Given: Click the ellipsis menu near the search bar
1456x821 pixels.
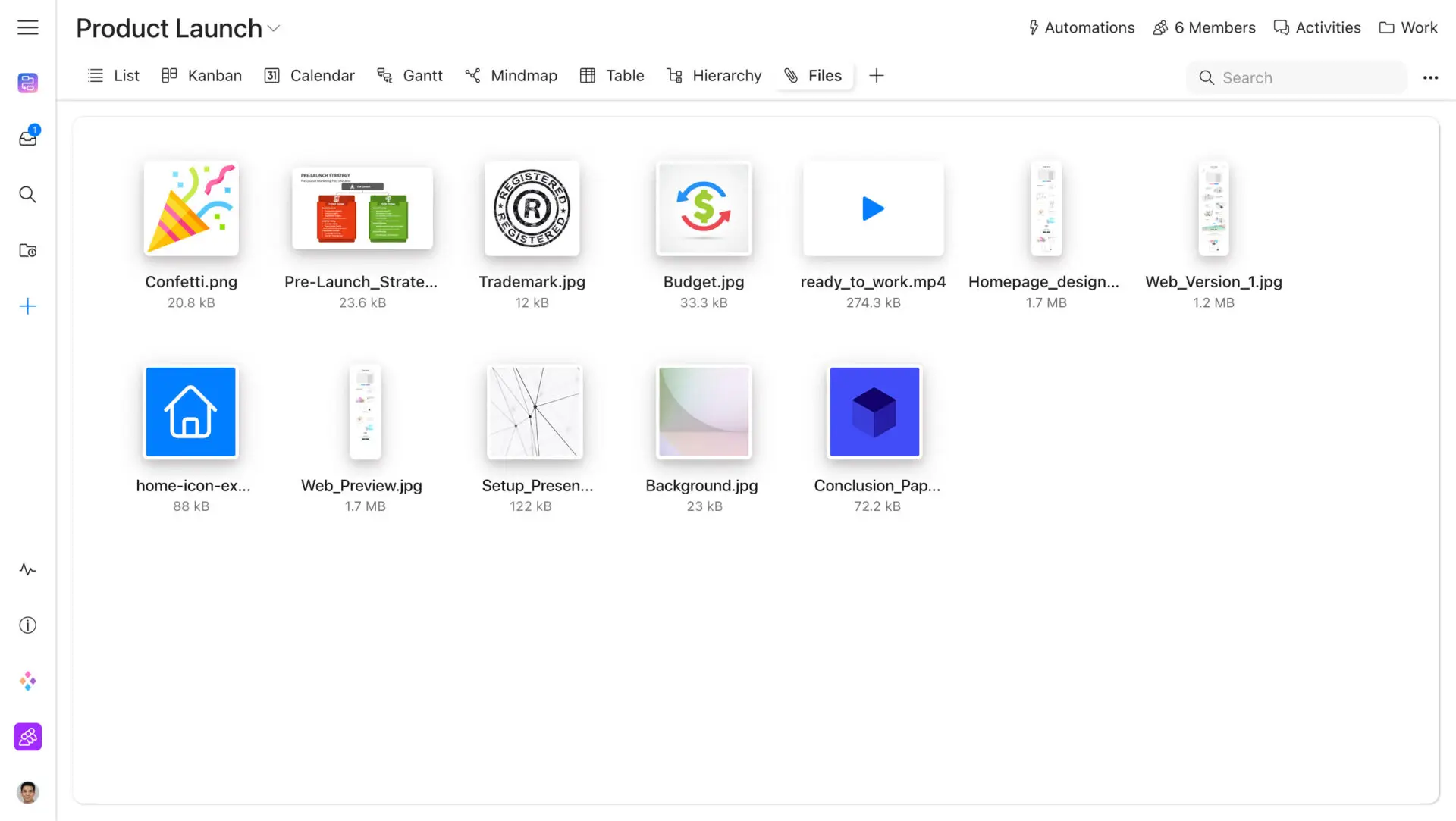Looking at the screenshot, I should (x=1431, y=77).
